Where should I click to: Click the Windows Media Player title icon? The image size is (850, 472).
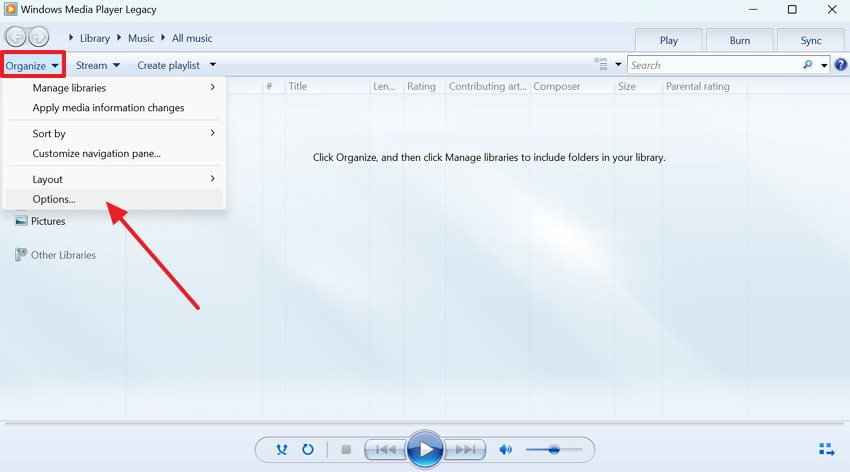pyautogui.click(x=10, y=9)
